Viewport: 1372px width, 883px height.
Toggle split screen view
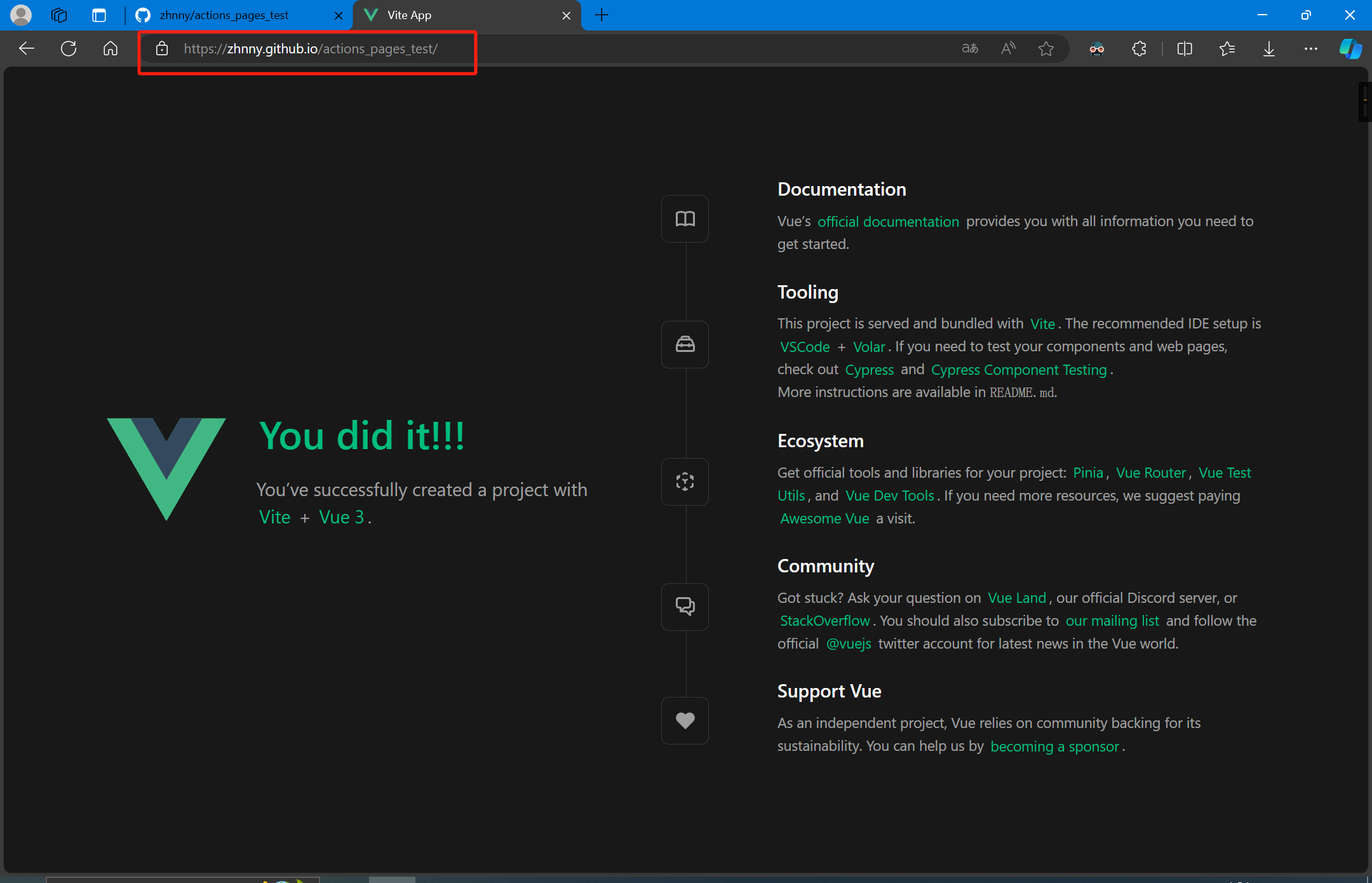coord(1185,49)
